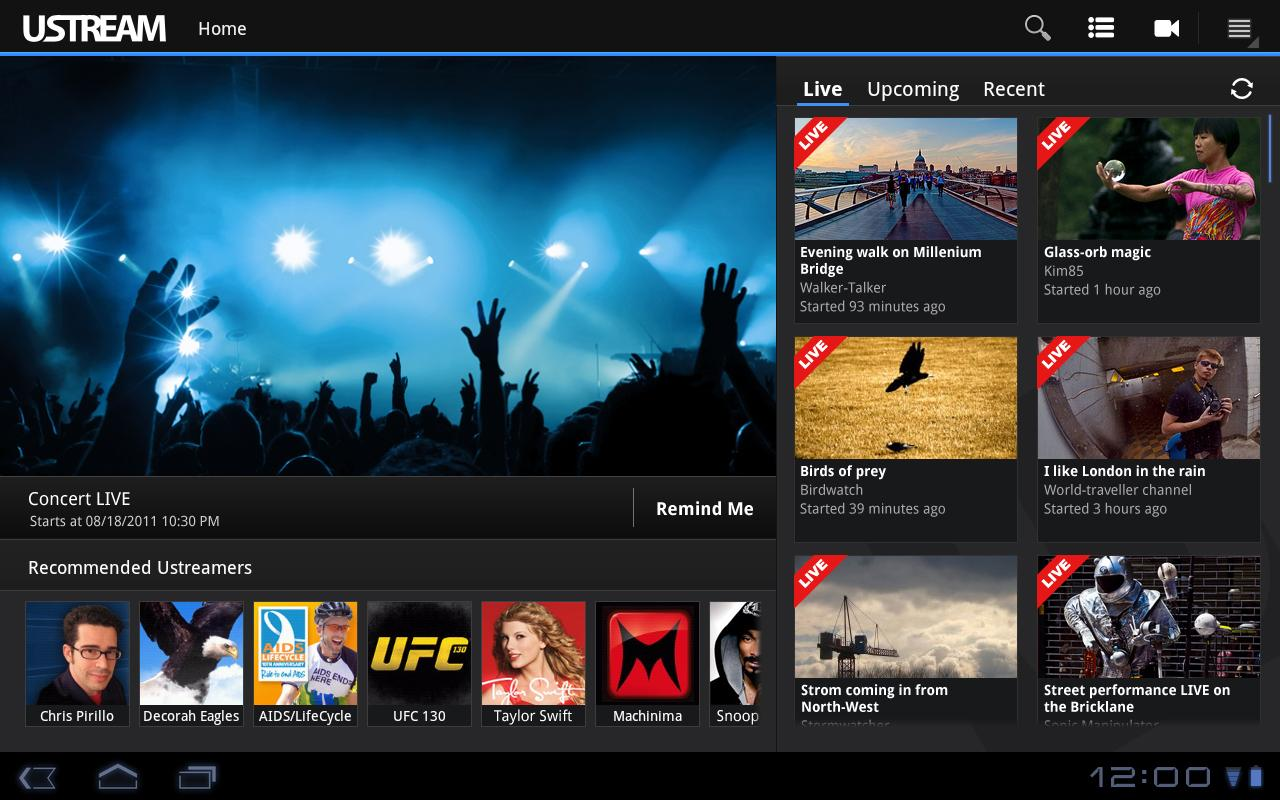Refresh the live streams list
The width and height of the screenshot is (1280, 800).
pyautogui.click(x=1241, y=89)
